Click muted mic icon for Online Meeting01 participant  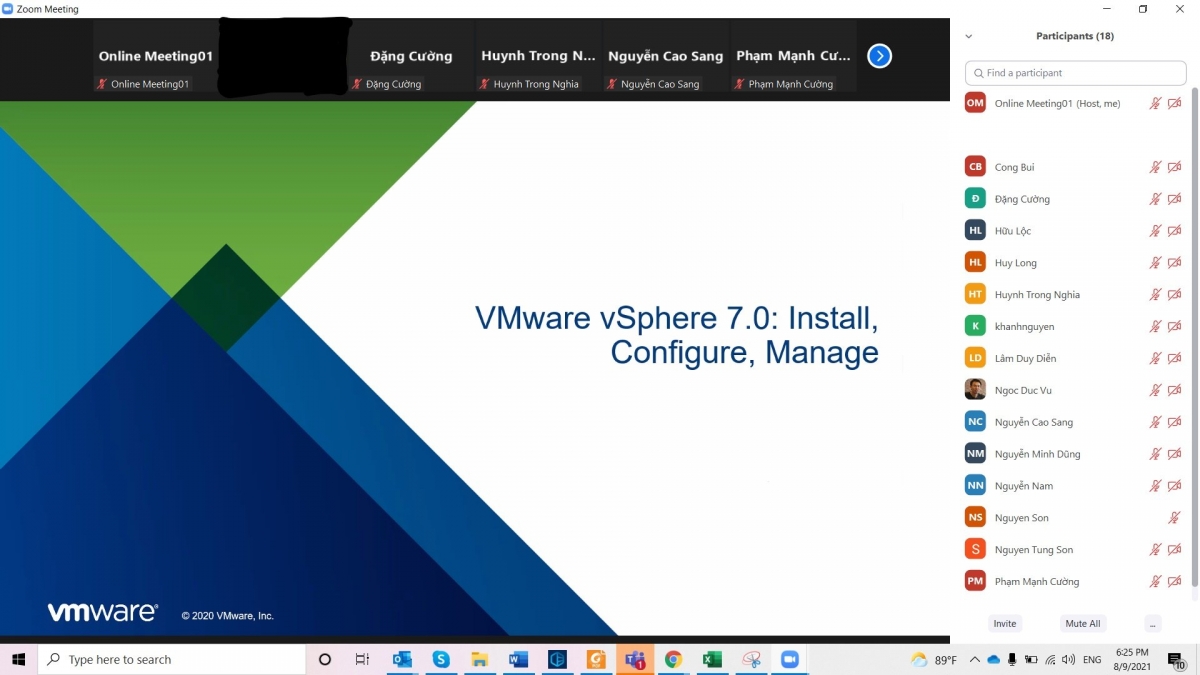[x=1155, y=103]
